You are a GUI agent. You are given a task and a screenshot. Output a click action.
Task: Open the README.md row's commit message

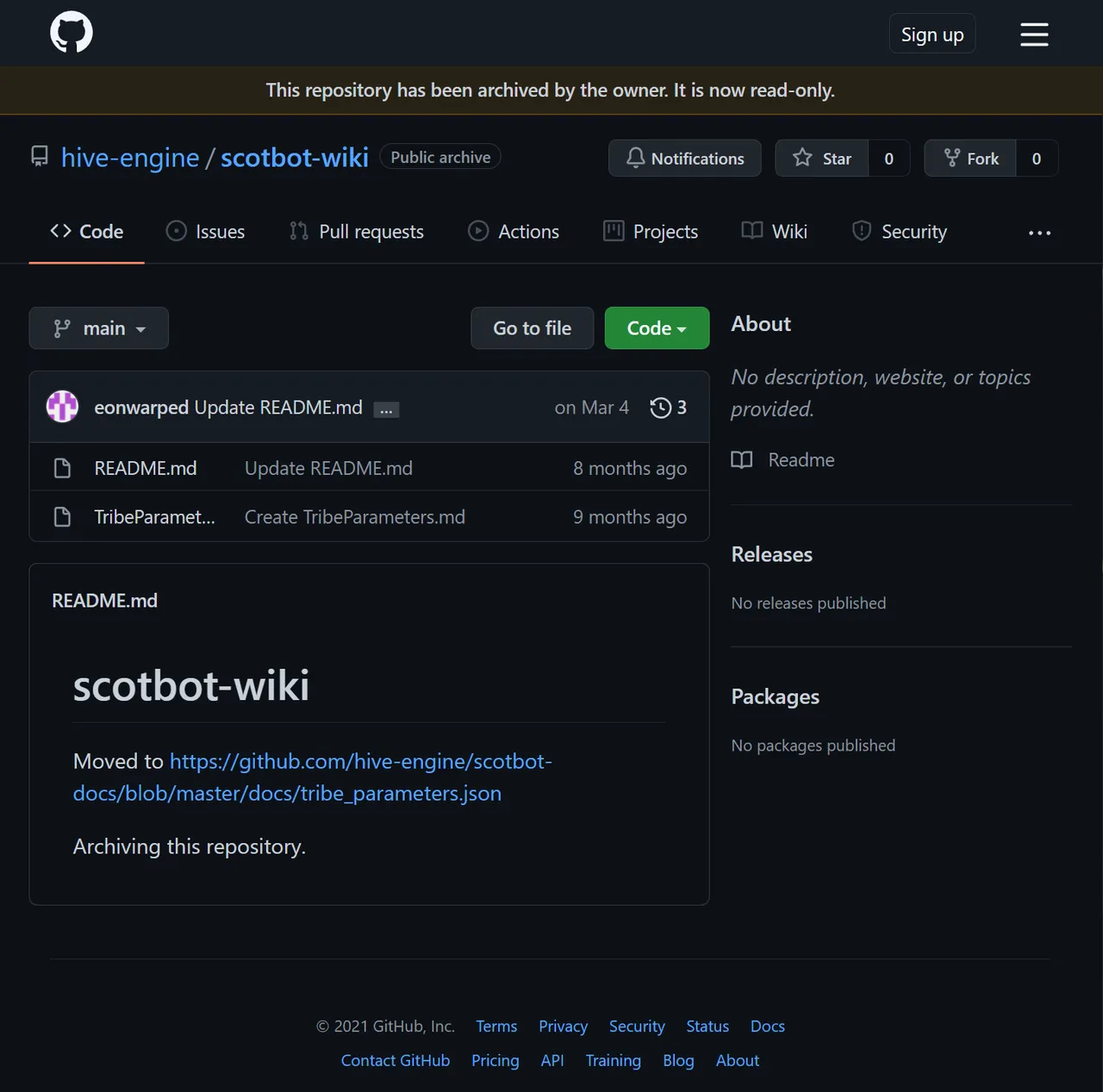tap(328, 468)
